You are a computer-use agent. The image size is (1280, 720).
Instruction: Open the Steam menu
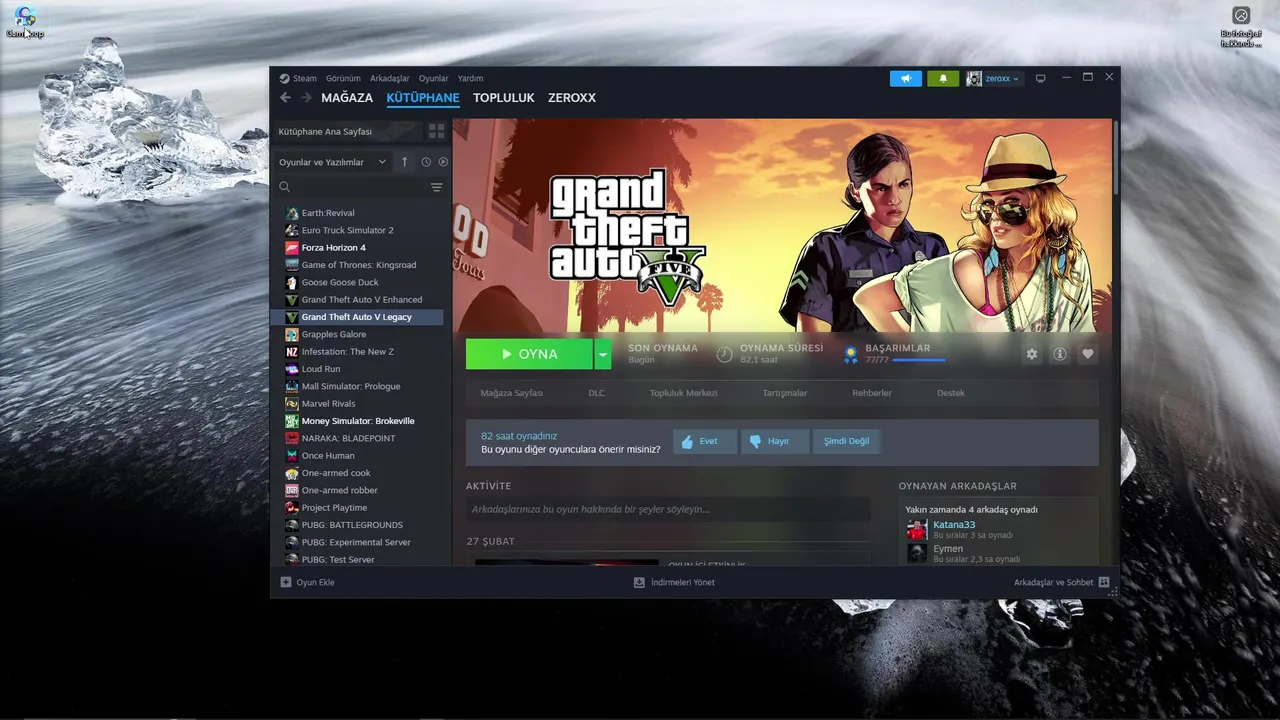click(x=298, y=78)
